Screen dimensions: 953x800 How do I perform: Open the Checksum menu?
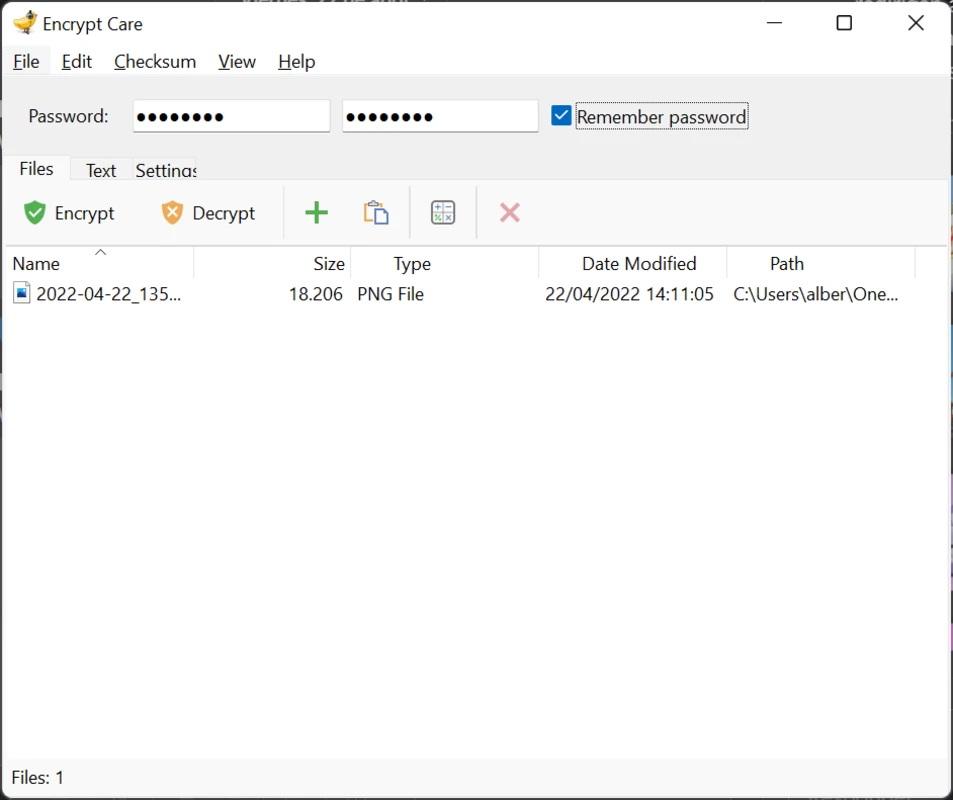tap(155, 62)
